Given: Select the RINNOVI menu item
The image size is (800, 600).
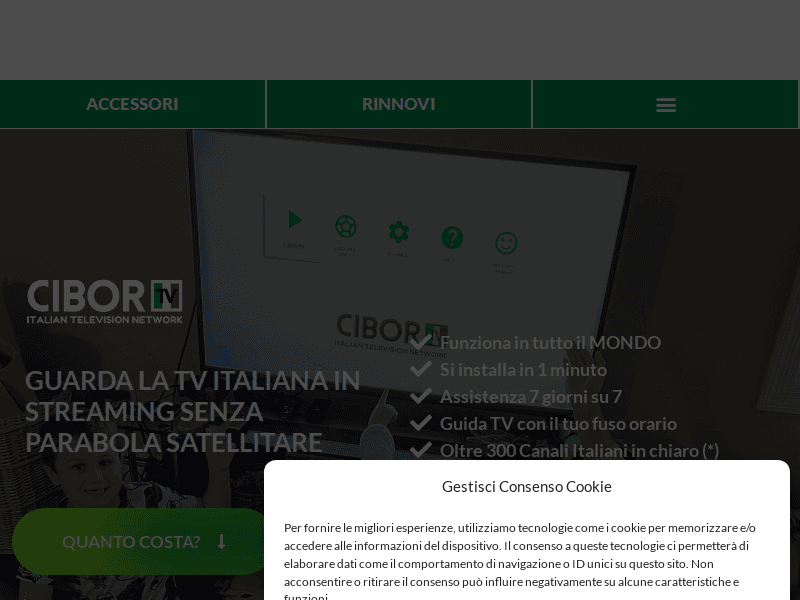Looking at the screenshot, I should coord(398,104).
